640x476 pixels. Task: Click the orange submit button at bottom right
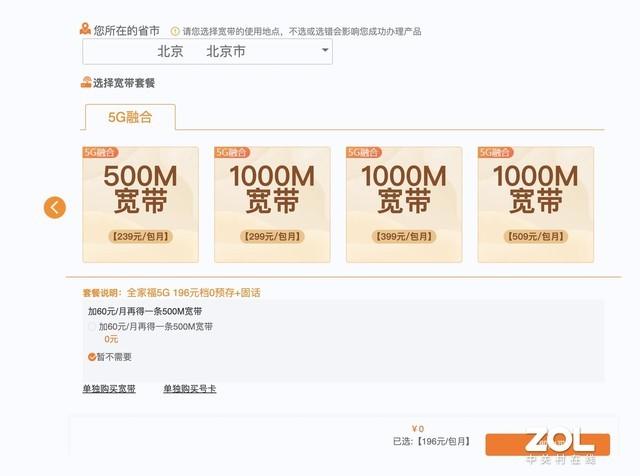(547, 444)
